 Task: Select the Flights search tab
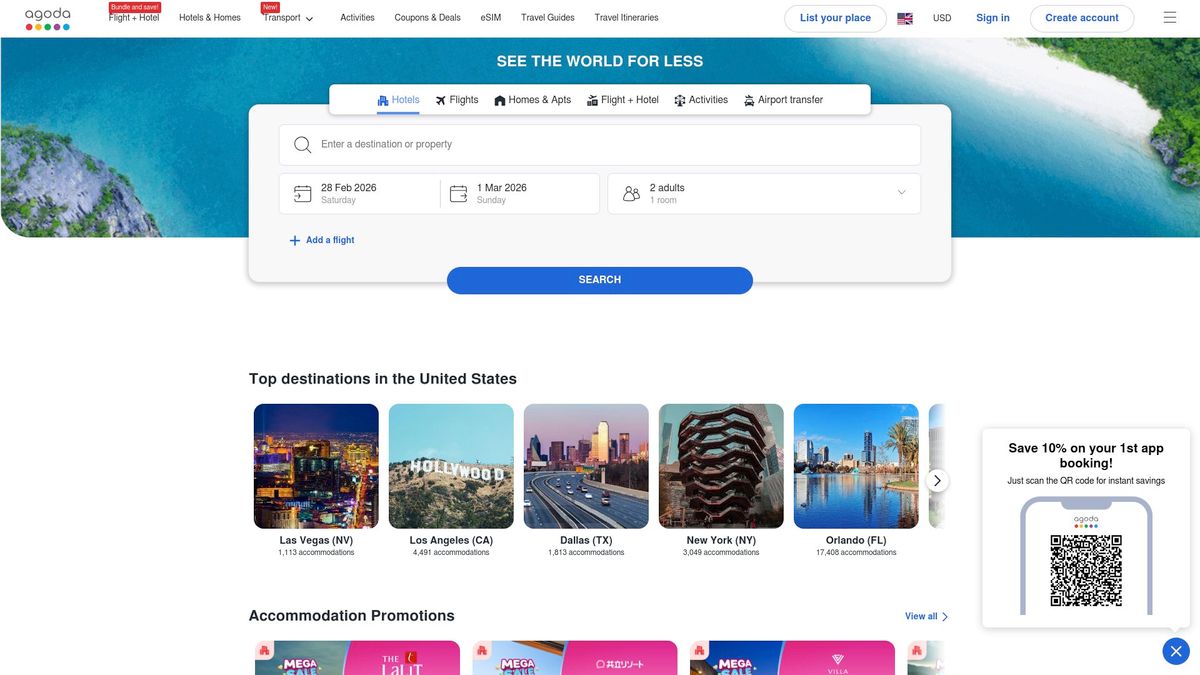click(456, 99)
